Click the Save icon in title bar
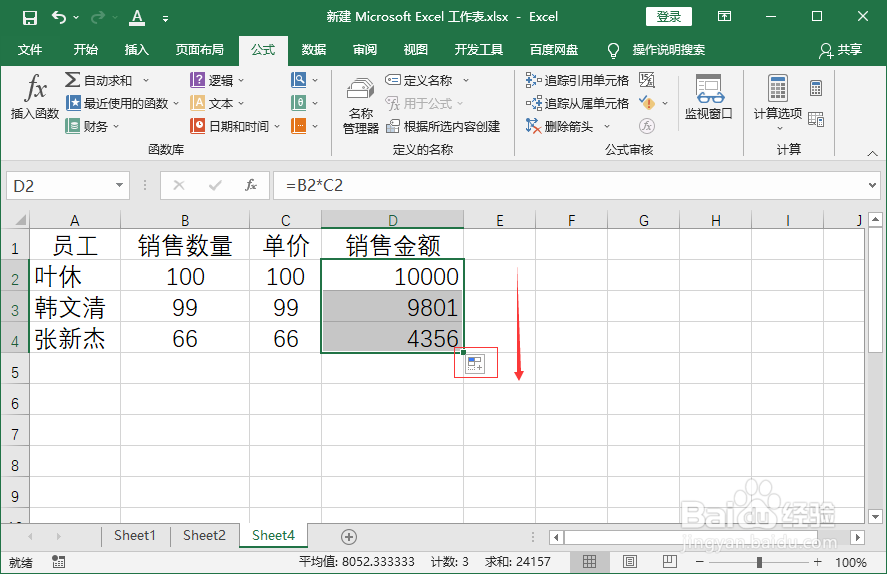This screenshot has width=887, height=574. tap(29, 18)
